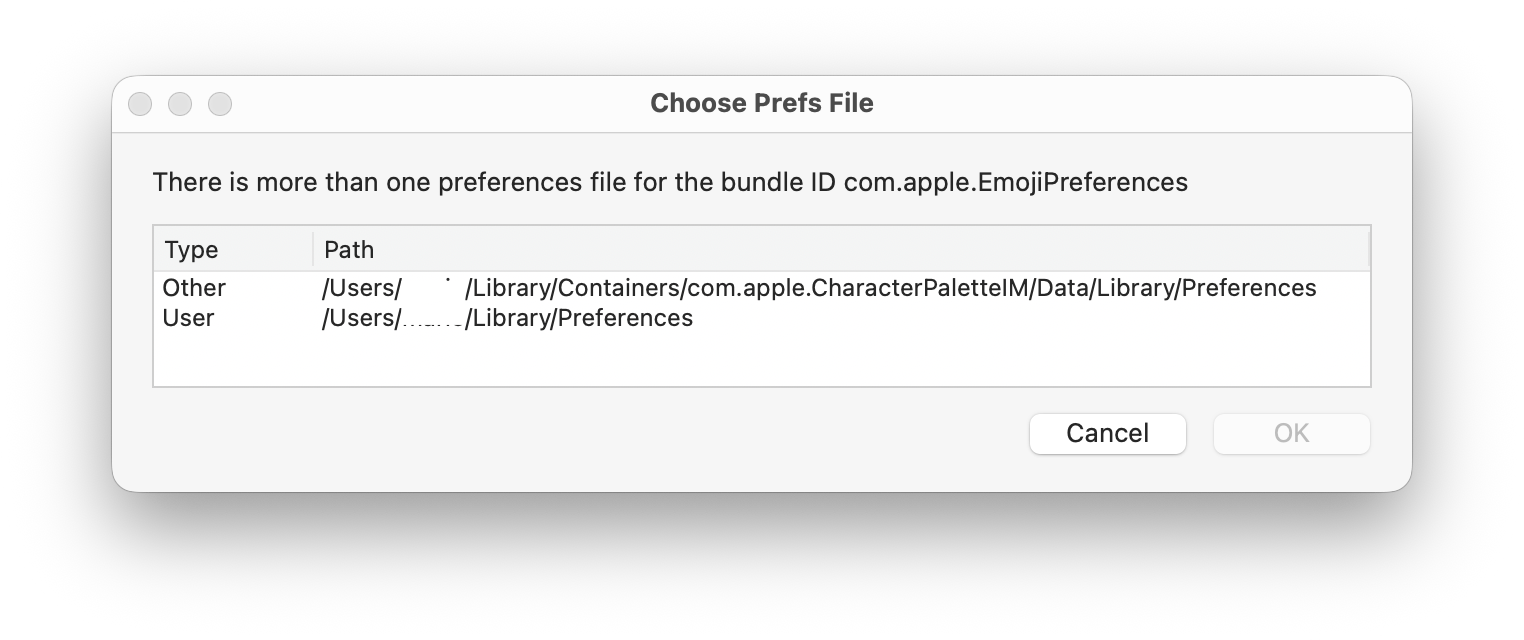
Task: Select the row with type Other
Action: pyautogui.click(x=194, y=288)
